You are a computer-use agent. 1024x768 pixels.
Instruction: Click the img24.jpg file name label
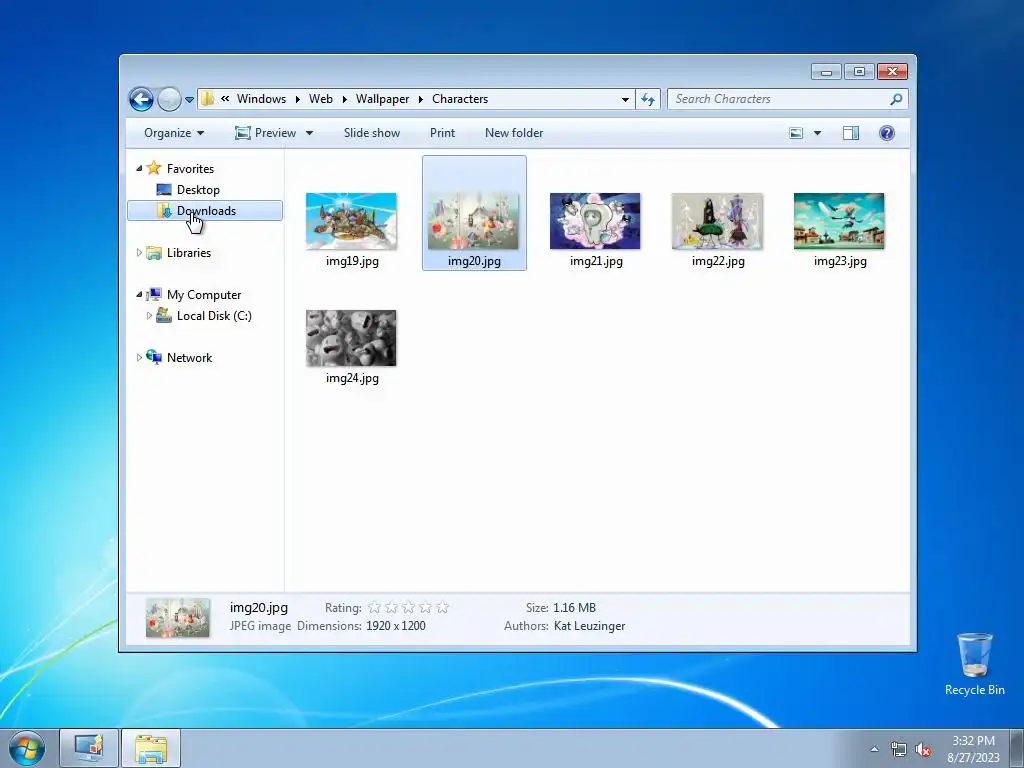[352, 377]
